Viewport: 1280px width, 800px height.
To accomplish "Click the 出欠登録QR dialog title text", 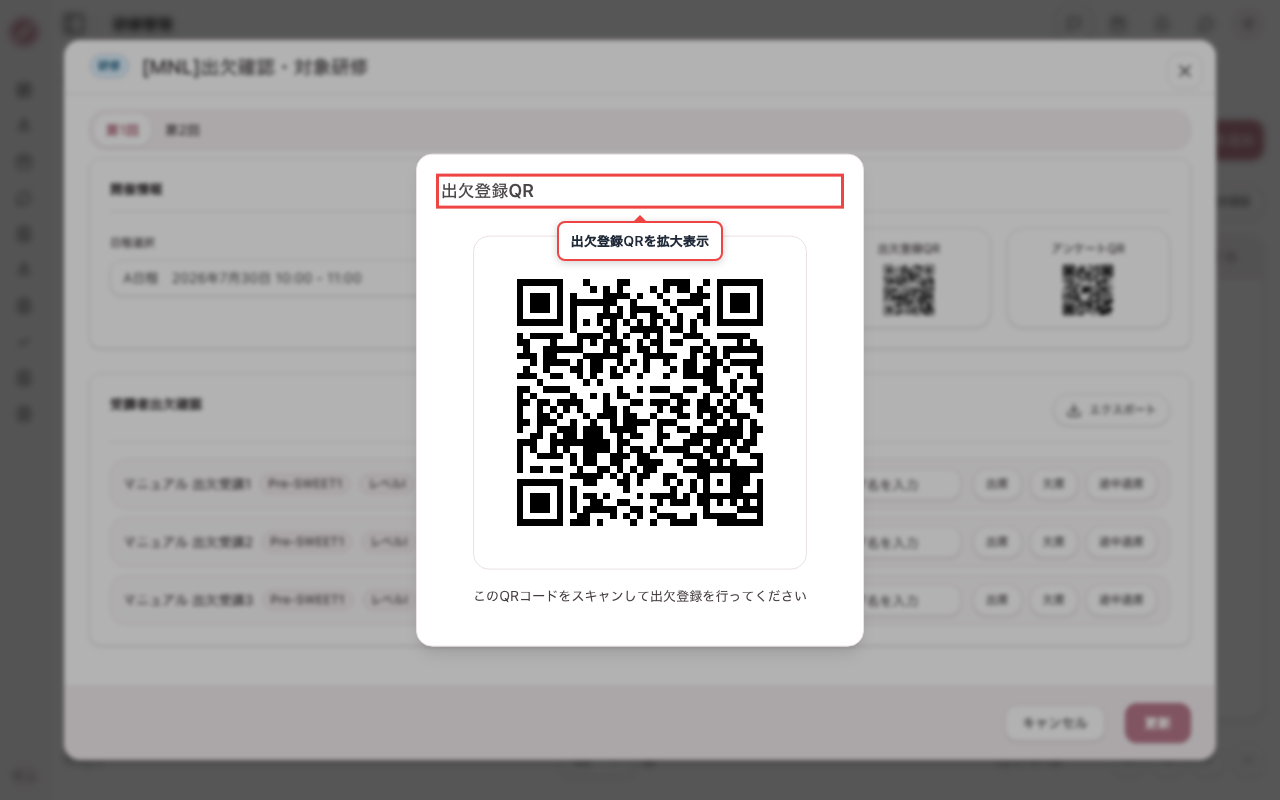I will pos(488,191).
